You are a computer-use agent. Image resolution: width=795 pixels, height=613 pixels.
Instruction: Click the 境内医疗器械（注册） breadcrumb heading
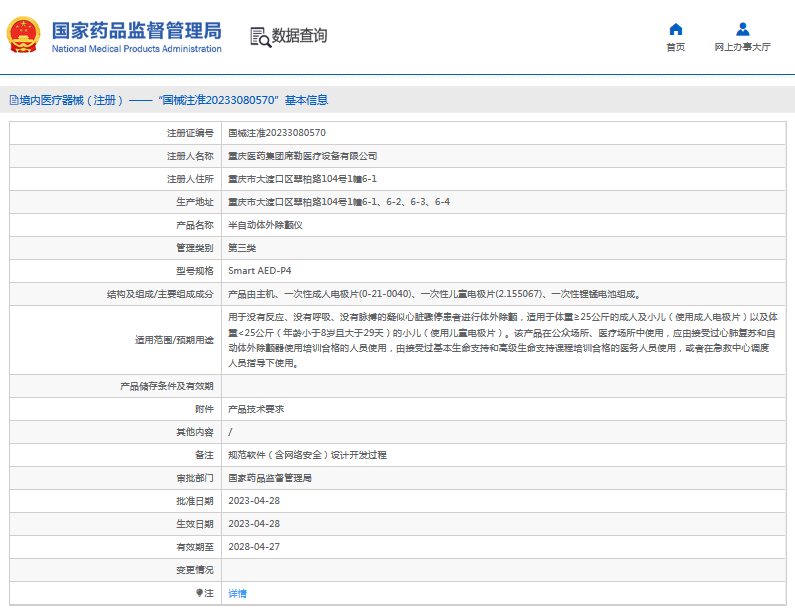[71, 100]
